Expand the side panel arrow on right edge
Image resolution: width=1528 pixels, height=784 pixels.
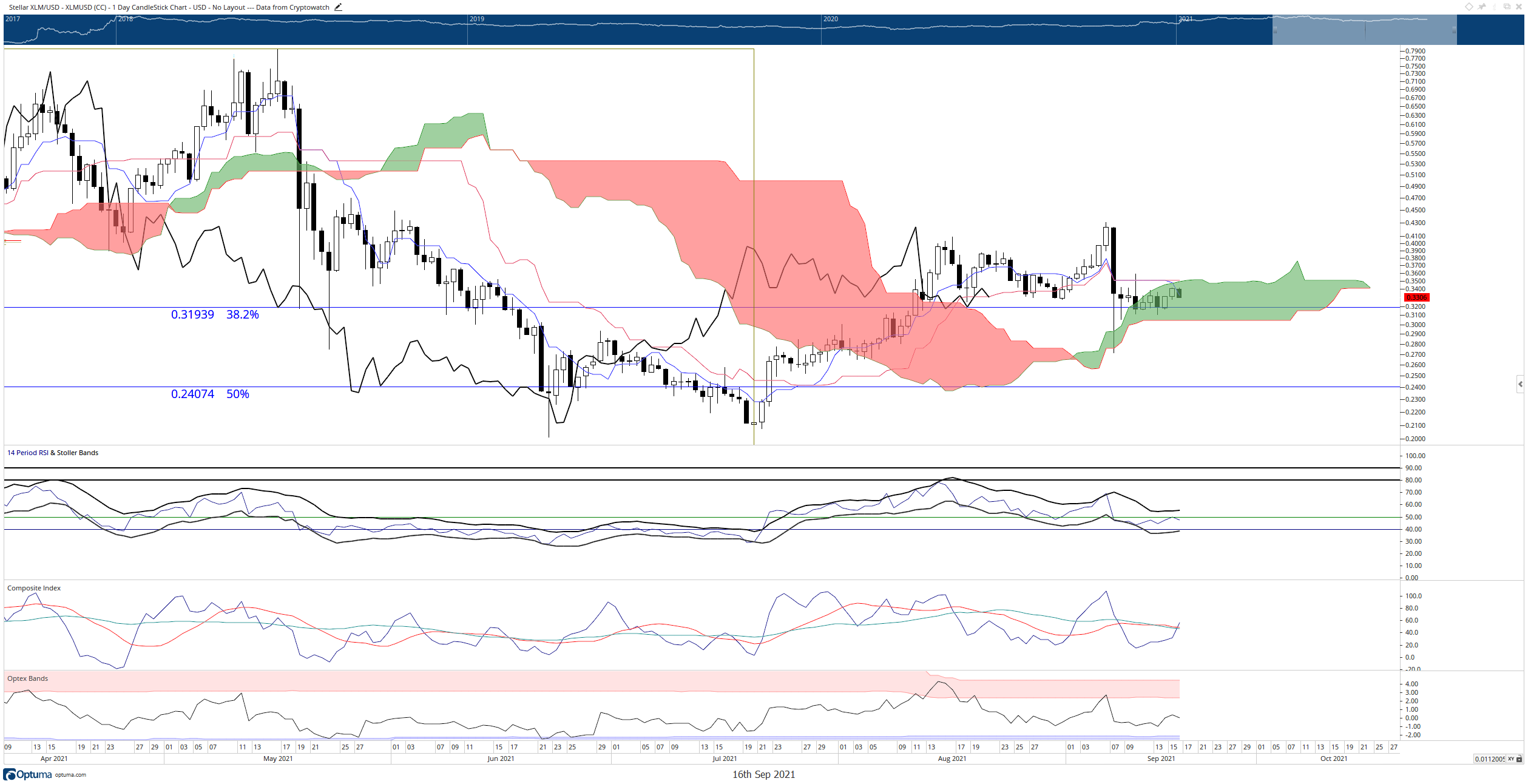1520,384
